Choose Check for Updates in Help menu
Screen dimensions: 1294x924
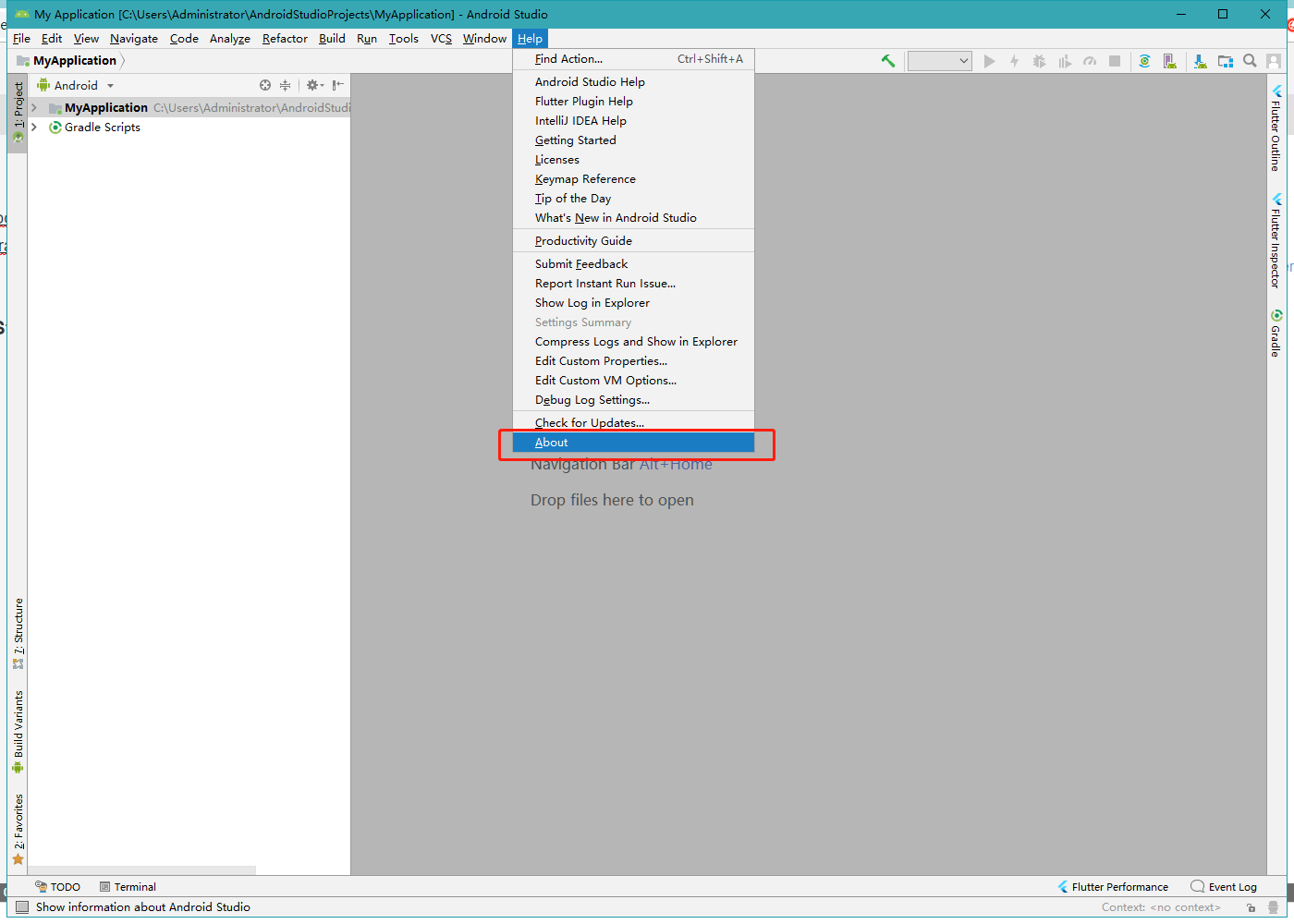pyautogui.click(x=634, y=423)
